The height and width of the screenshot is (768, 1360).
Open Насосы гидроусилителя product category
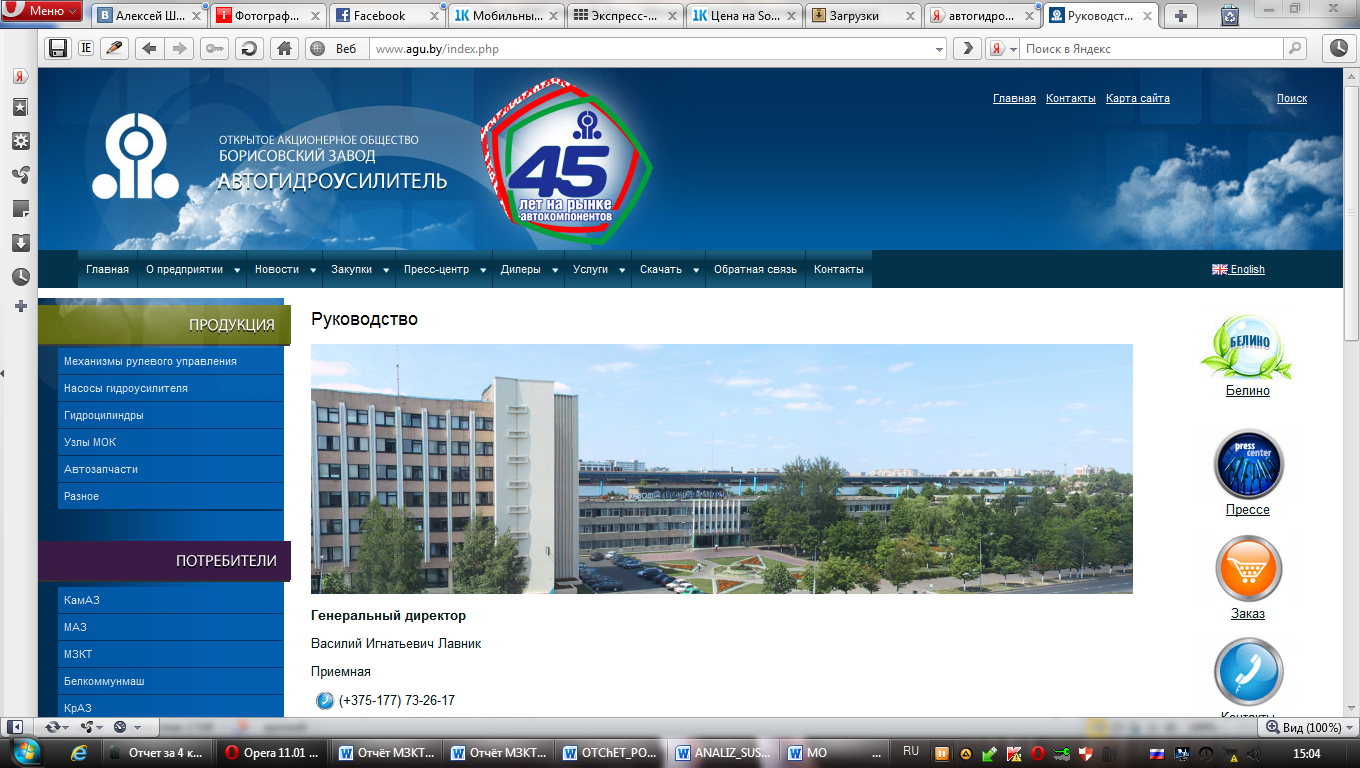pos(170,388)
